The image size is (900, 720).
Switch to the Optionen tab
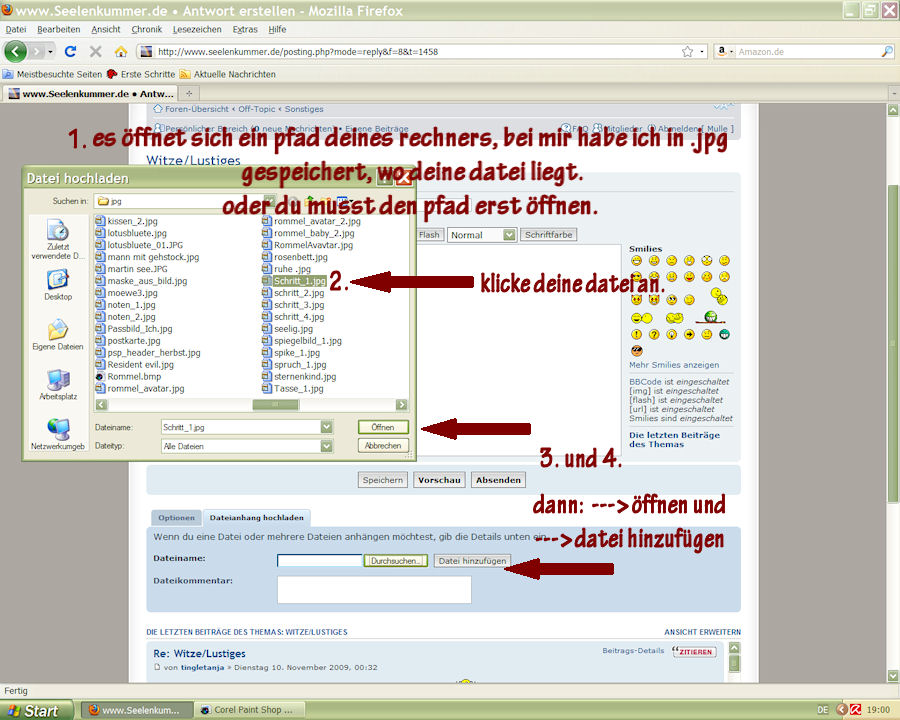click(176, 518)
